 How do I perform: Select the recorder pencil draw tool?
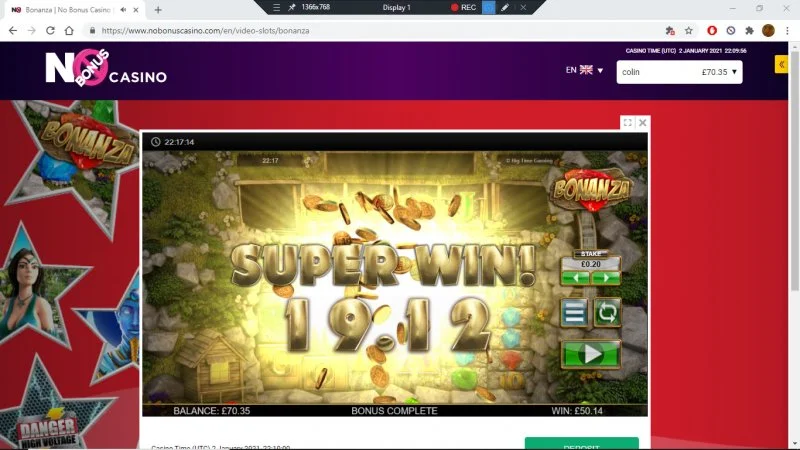point(505,8)
